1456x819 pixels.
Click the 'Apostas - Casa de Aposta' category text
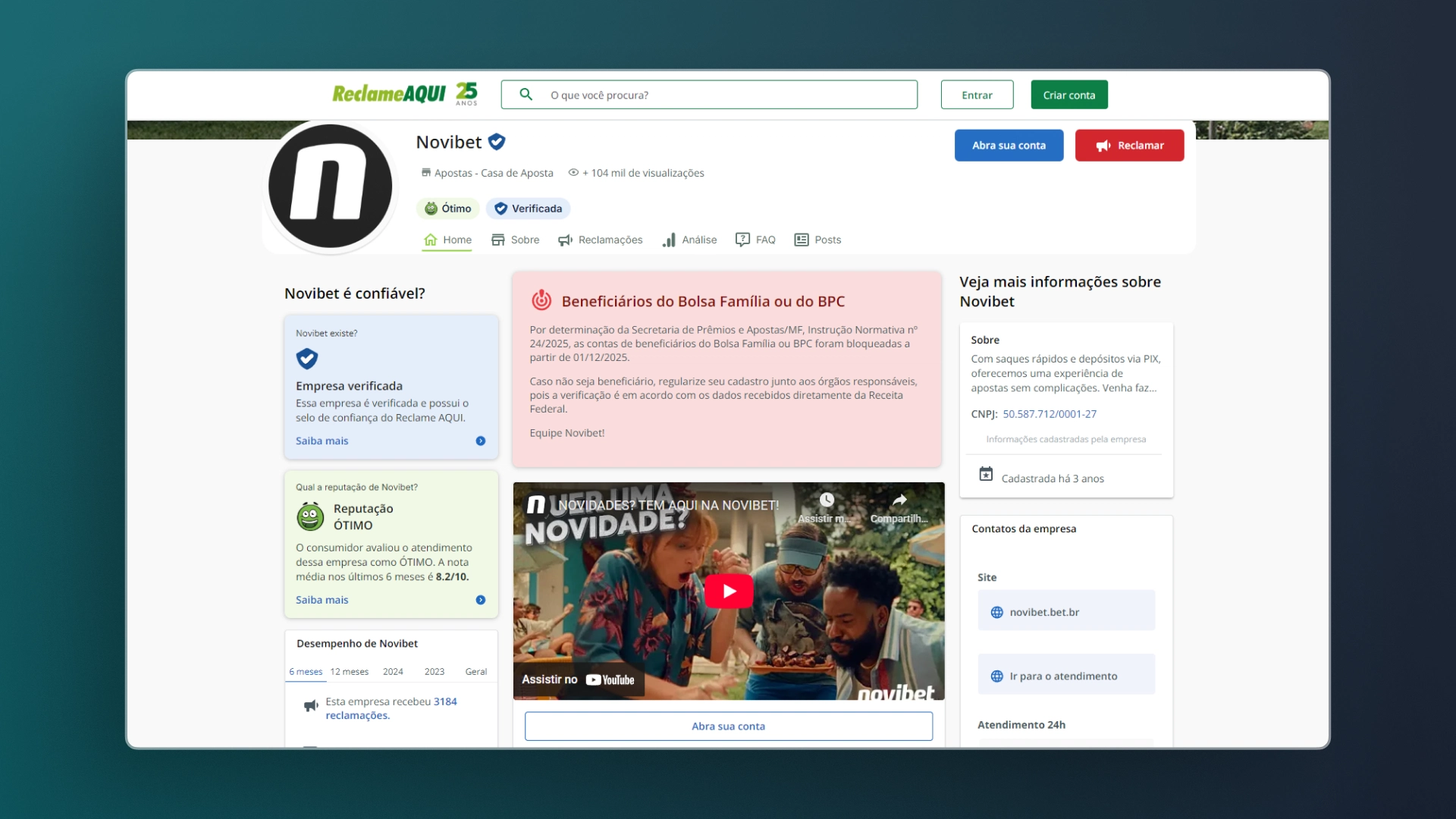(494, 173)
